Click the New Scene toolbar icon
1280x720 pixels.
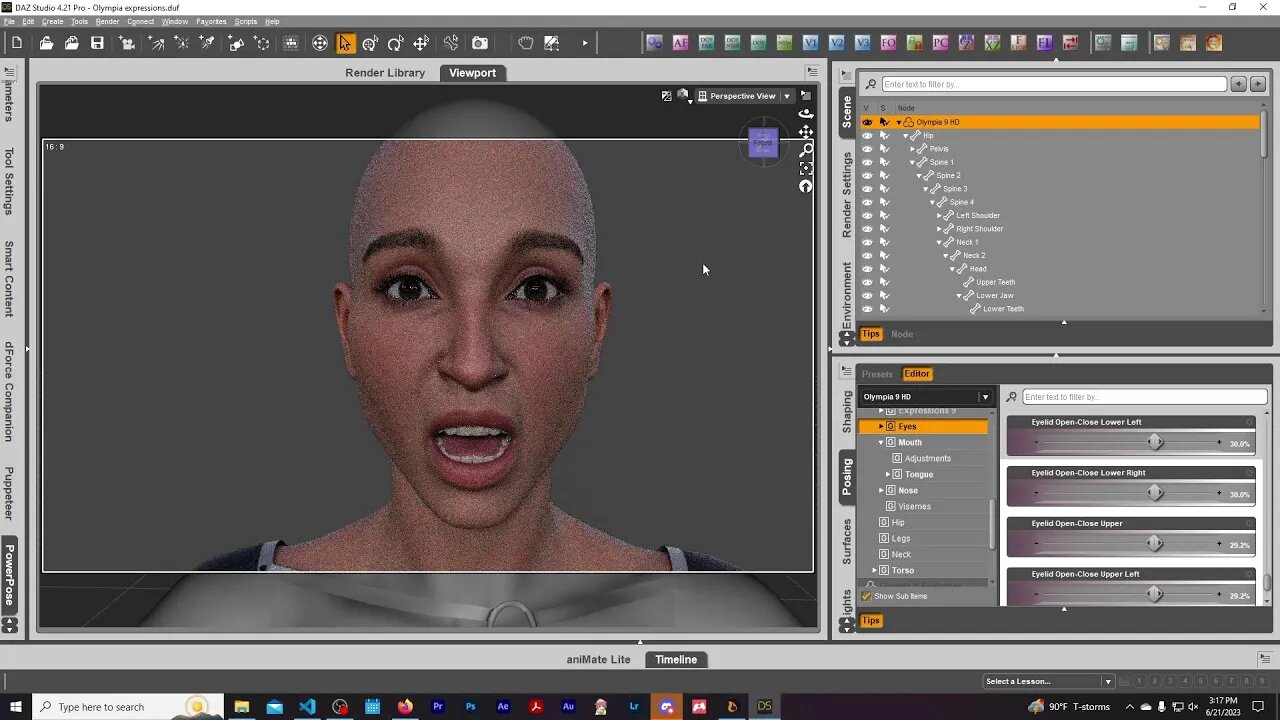click(x=17, y=43)
